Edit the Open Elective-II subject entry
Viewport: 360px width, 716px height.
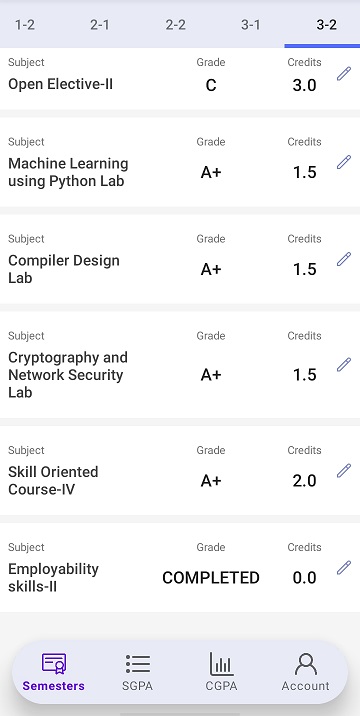(x=344, y=74)
